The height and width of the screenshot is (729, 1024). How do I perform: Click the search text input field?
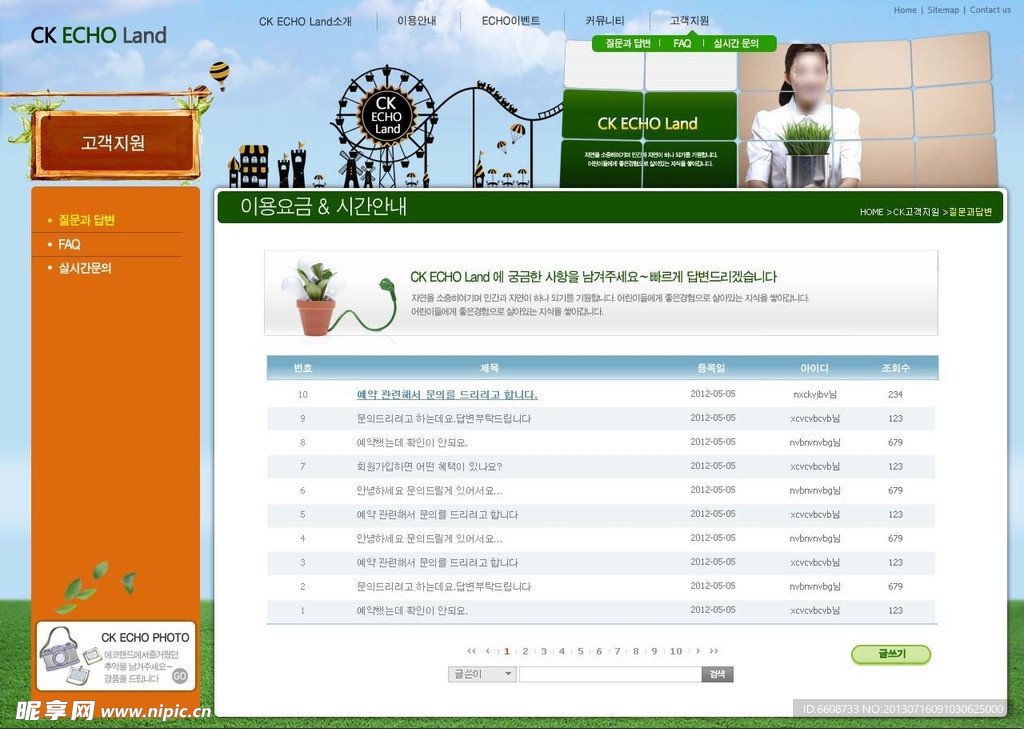(609, 675)
